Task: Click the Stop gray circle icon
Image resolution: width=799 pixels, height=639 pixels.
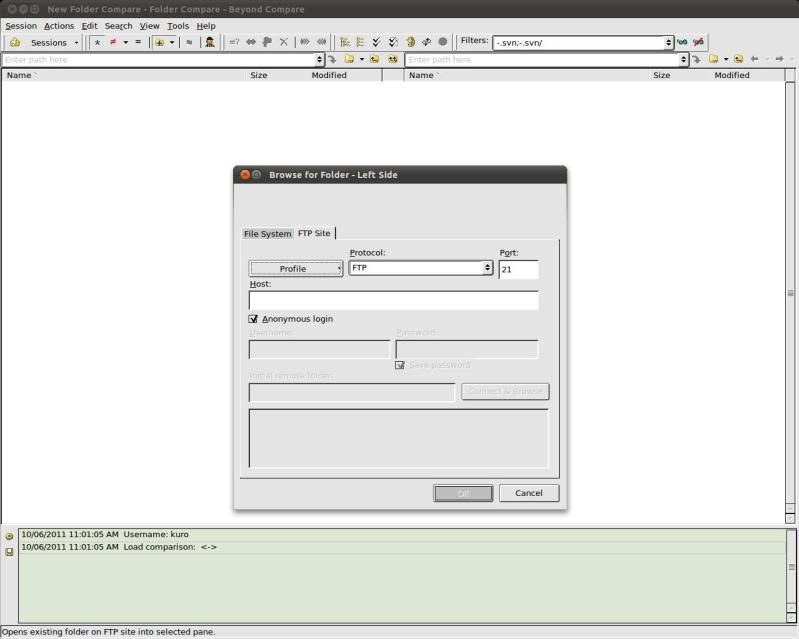Action: click(x=443, y=42)
